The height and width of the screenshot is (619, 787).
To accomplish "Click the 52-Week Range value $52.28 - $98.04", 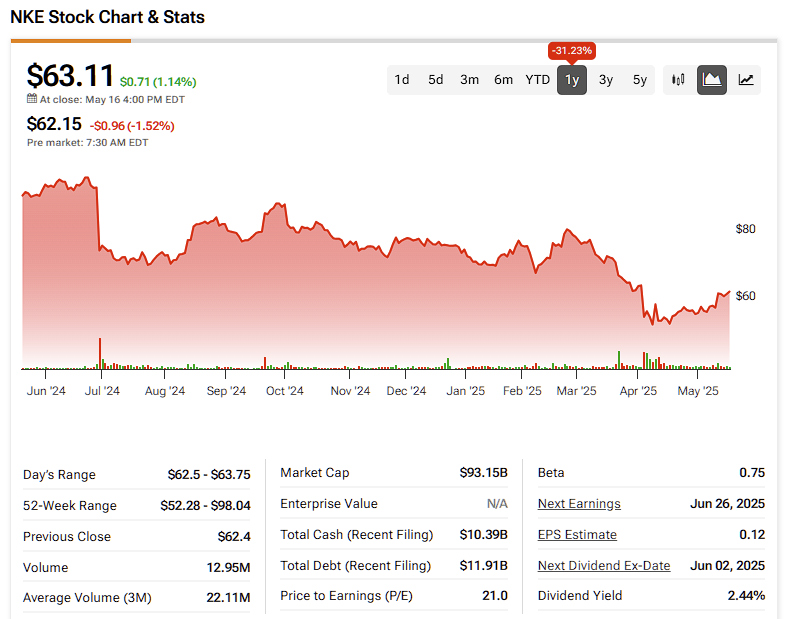I will [x=205, y=506].
